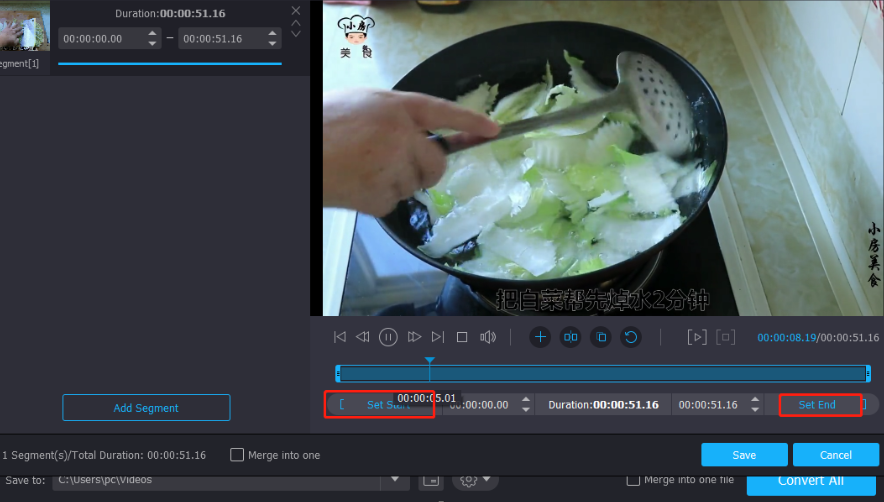Click the bracket-stop segment icon

click(x=726, y=337)
